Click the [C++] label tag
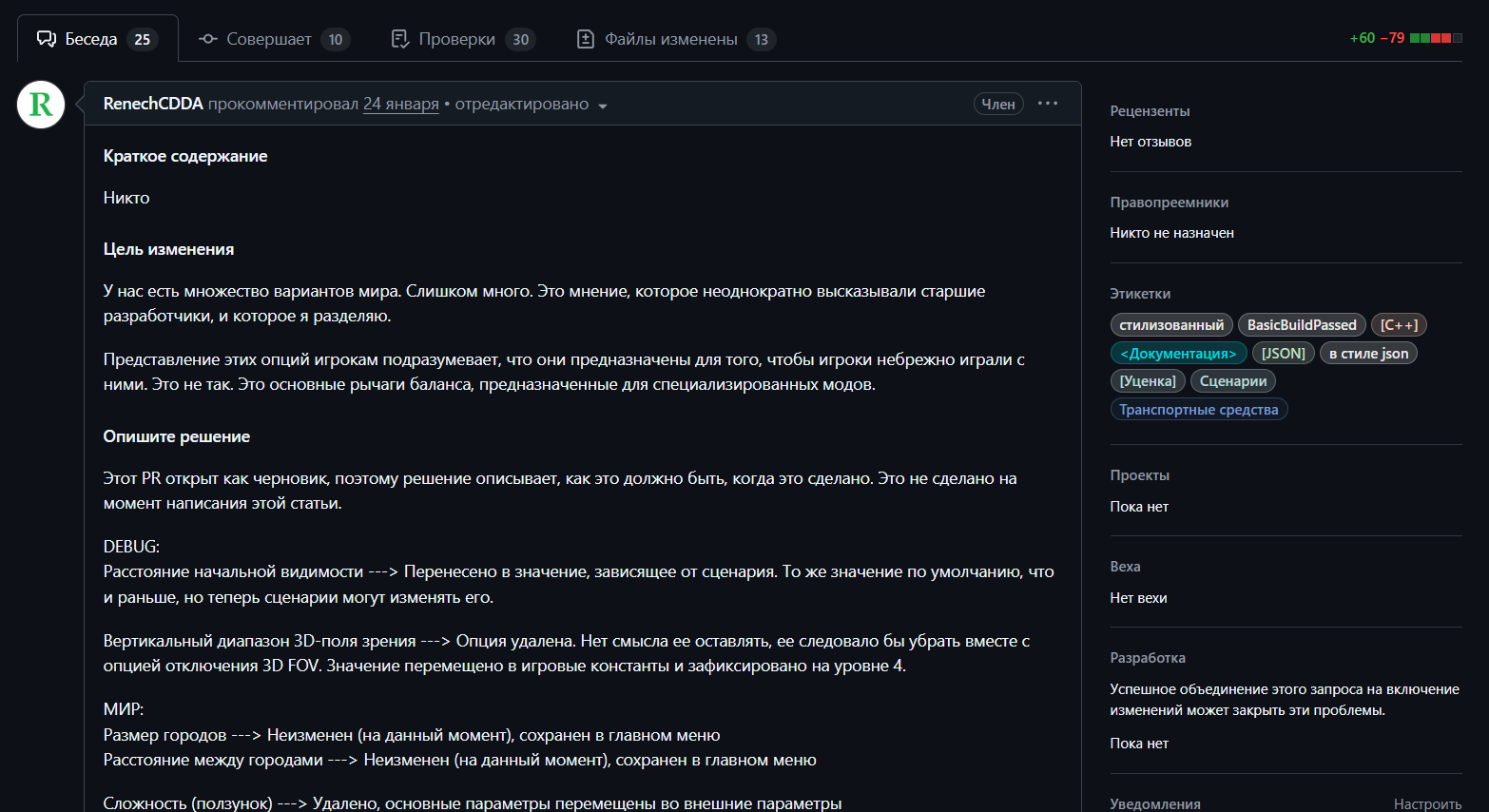 coord(1399,325)
